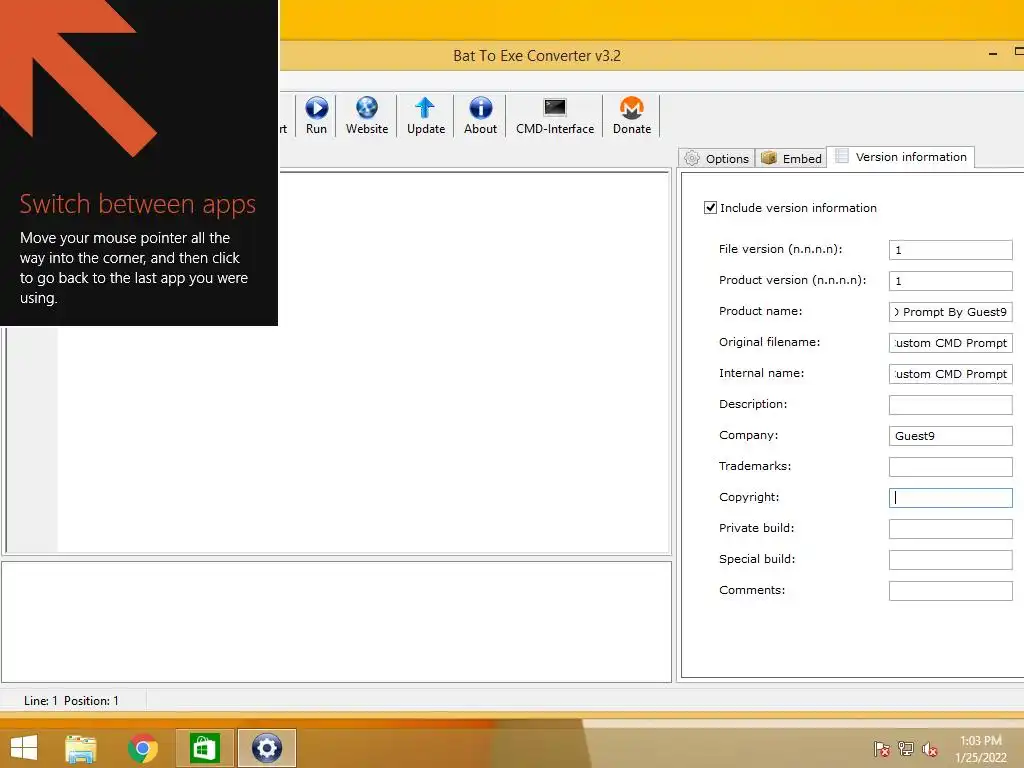Screen dimensions: 1024x768
Task: Click the Update arrow icon
Action: click(x=426, y=116)
